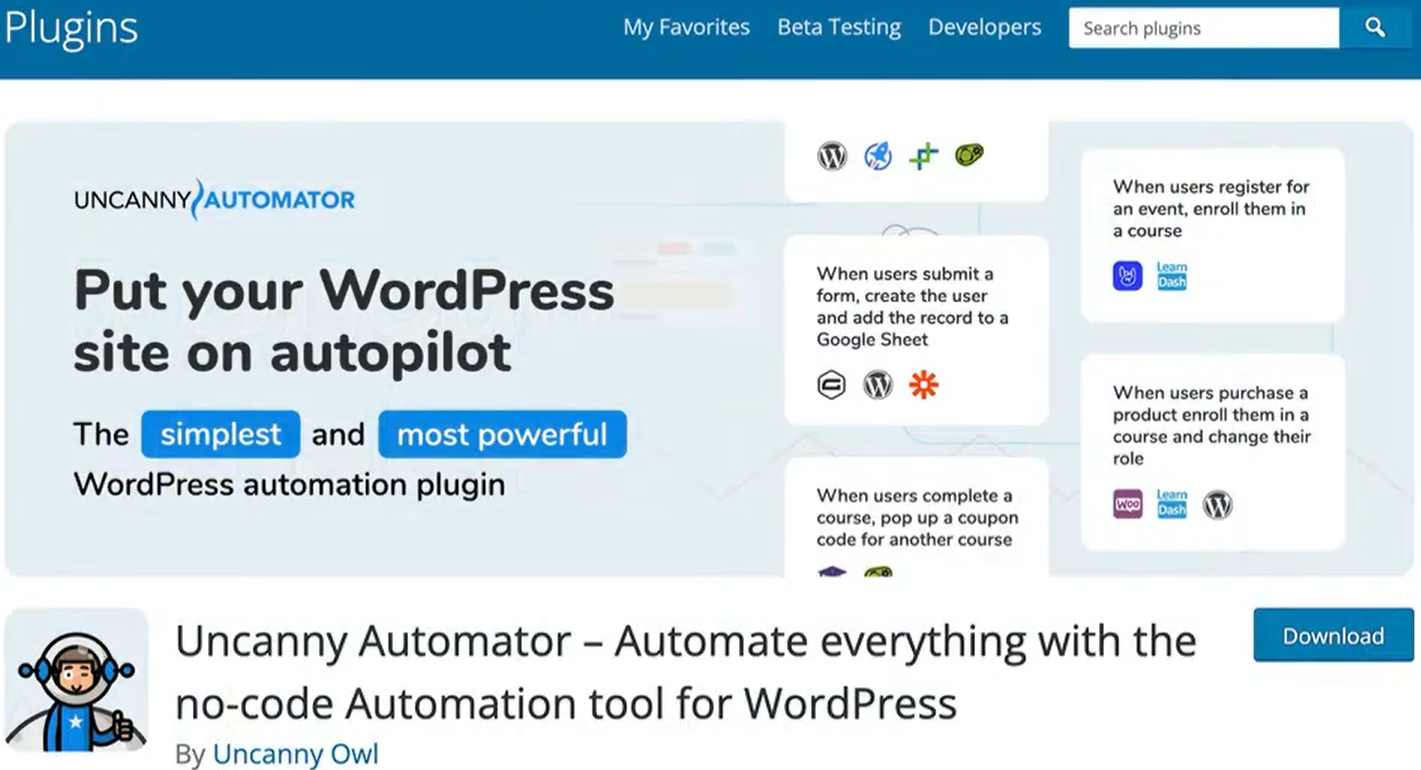Click the hexagon icon in the form submit card

click(832, 384)
